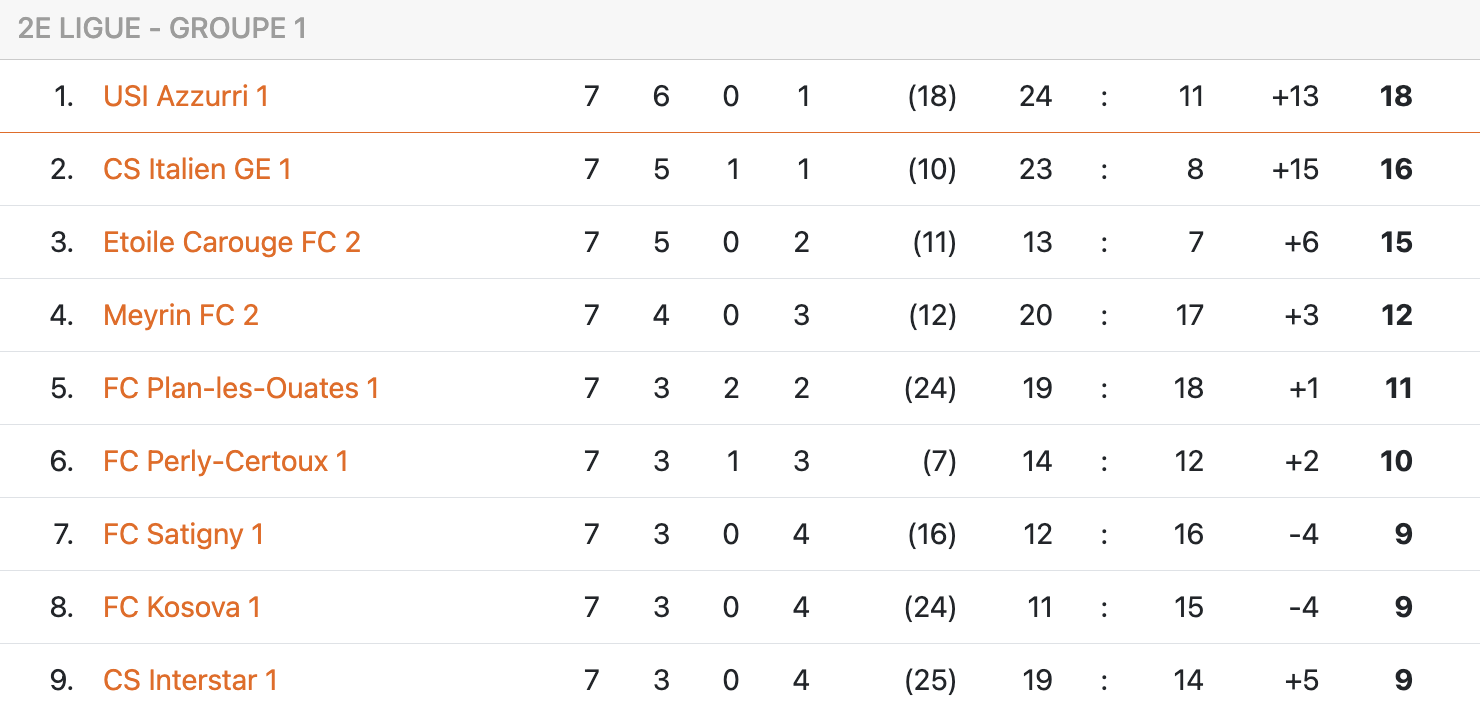Click Etoile Carouge's 15 points value
The height and width of the screenshot is (712, 1480).
[1395, 243]
